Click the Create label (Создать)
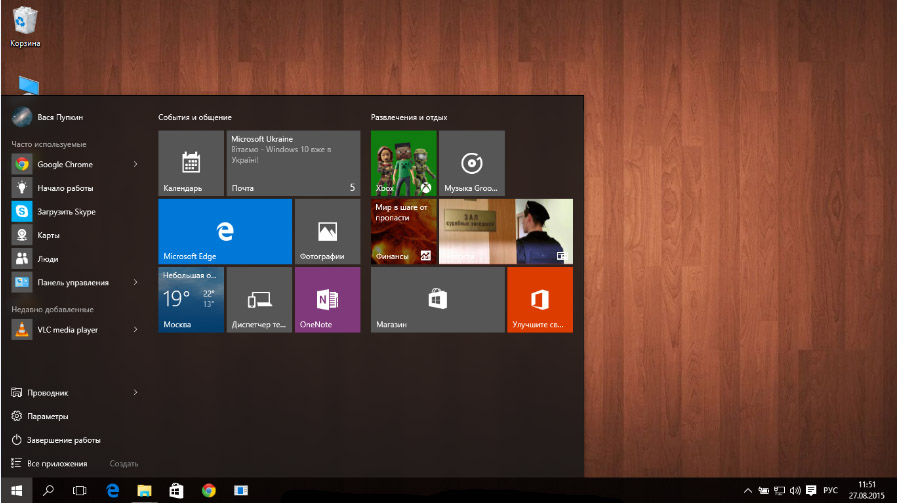 124,464
